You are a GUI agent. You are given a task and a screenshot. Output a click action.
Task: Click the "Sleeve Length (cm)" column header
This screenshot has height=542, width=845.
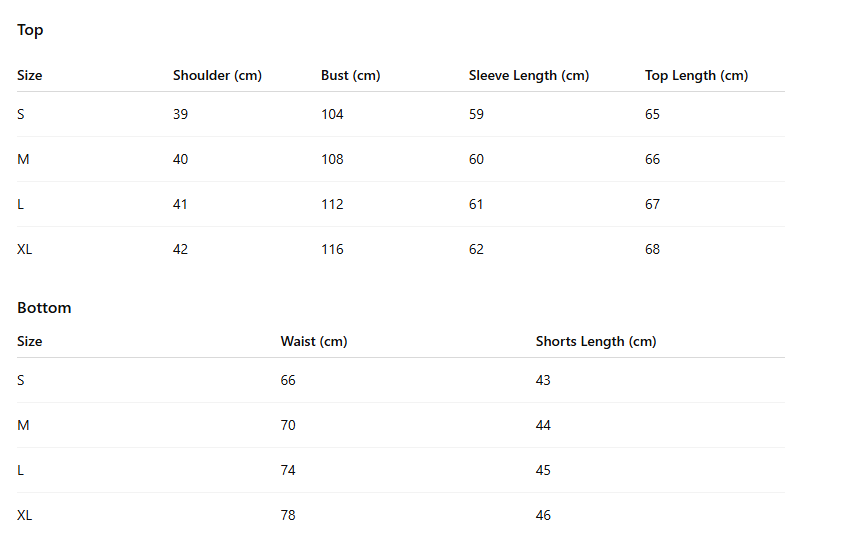528,75
